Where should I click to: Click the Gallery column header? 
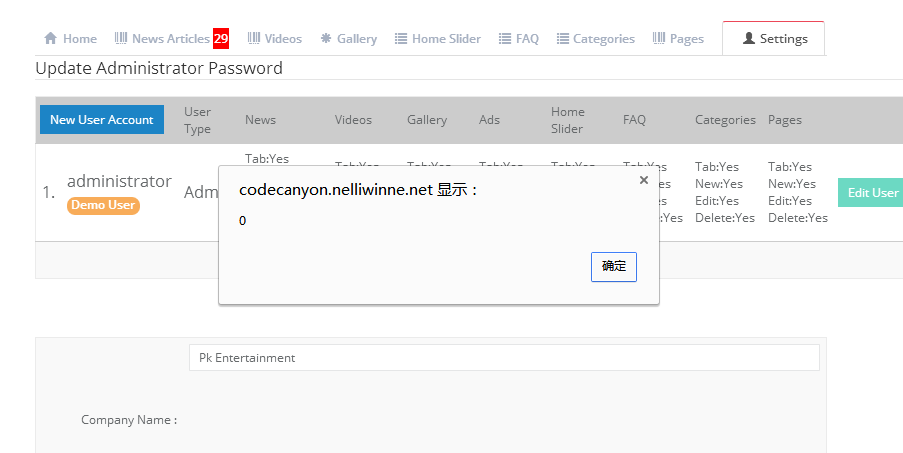(427, 120)
